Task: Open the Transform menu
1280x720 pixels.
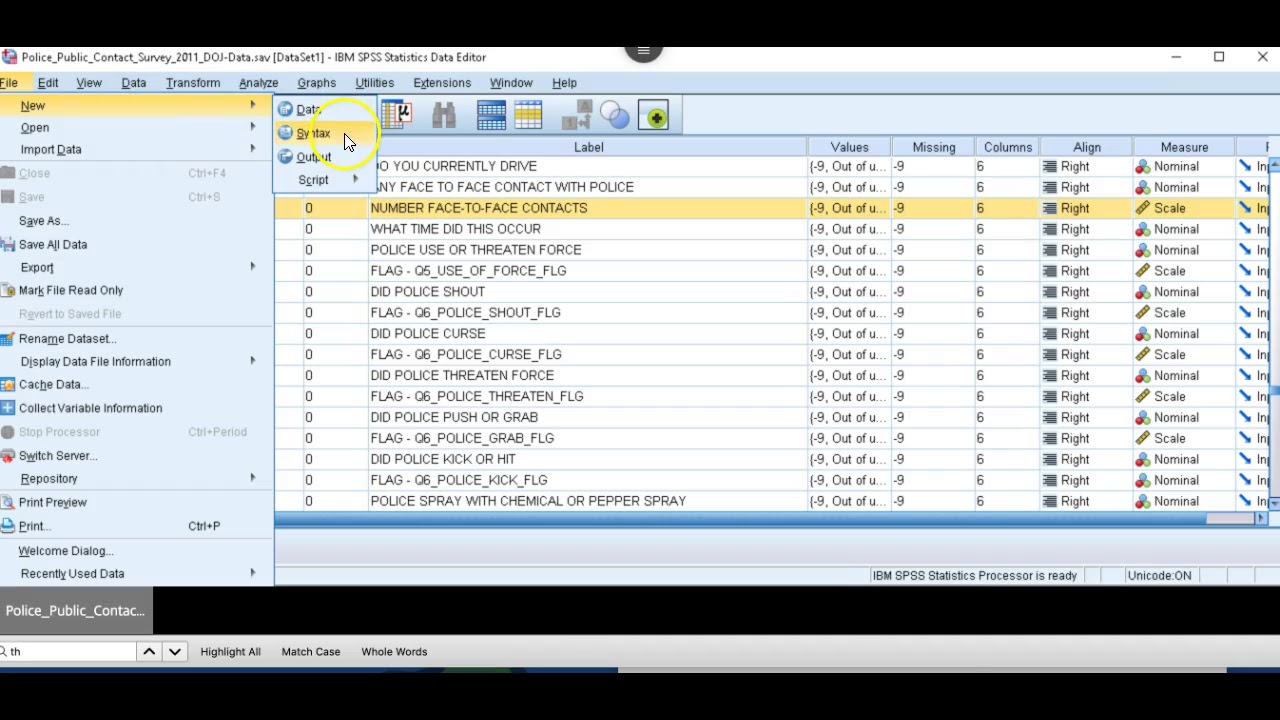Action: coord(193,83)
